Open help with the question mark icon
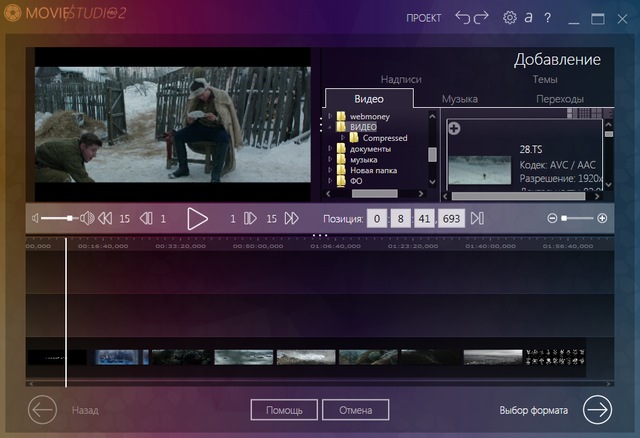640x438 pixels. [547, 18]
